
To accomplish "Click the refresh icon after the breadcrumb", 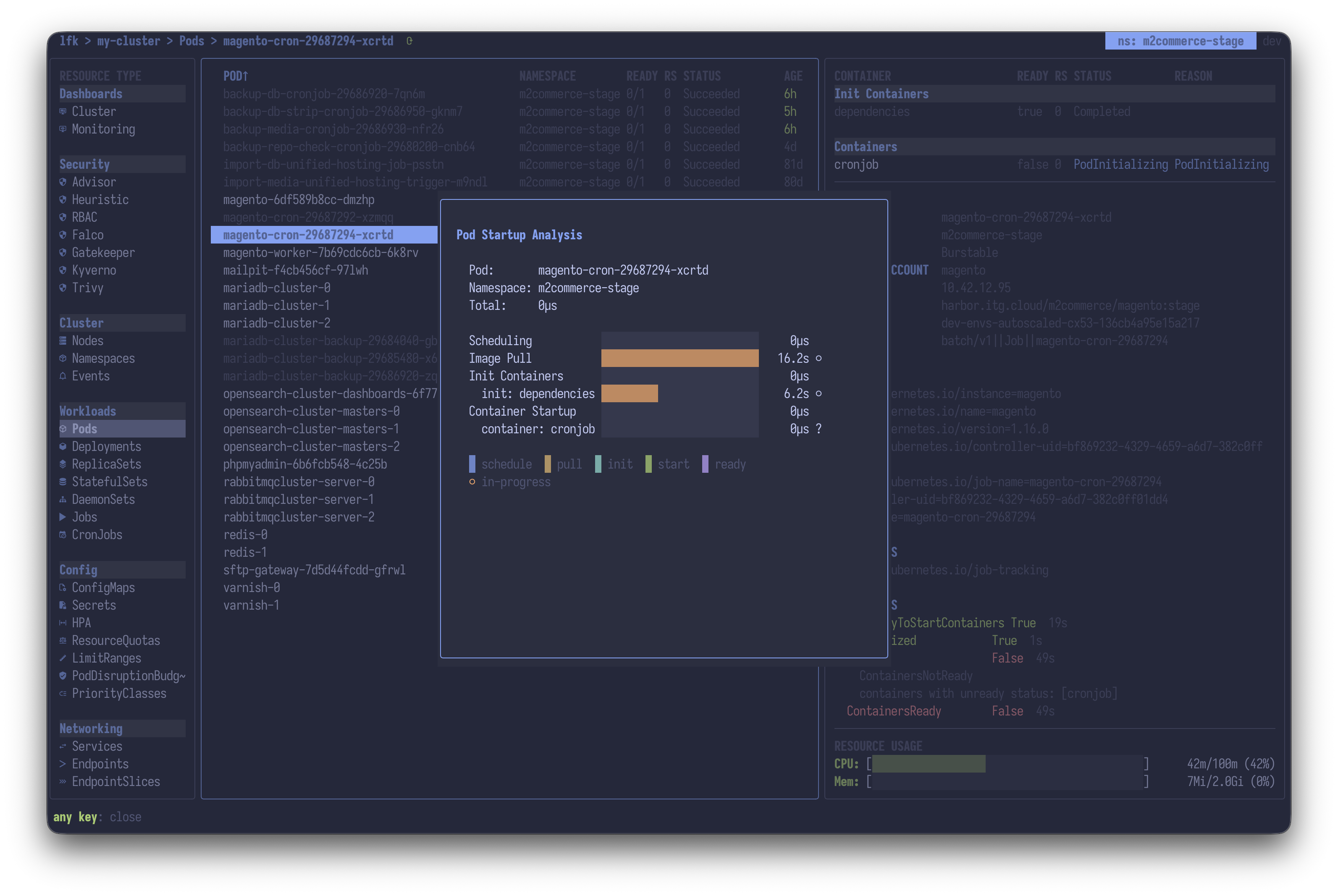I will click(x=409, y=41).
